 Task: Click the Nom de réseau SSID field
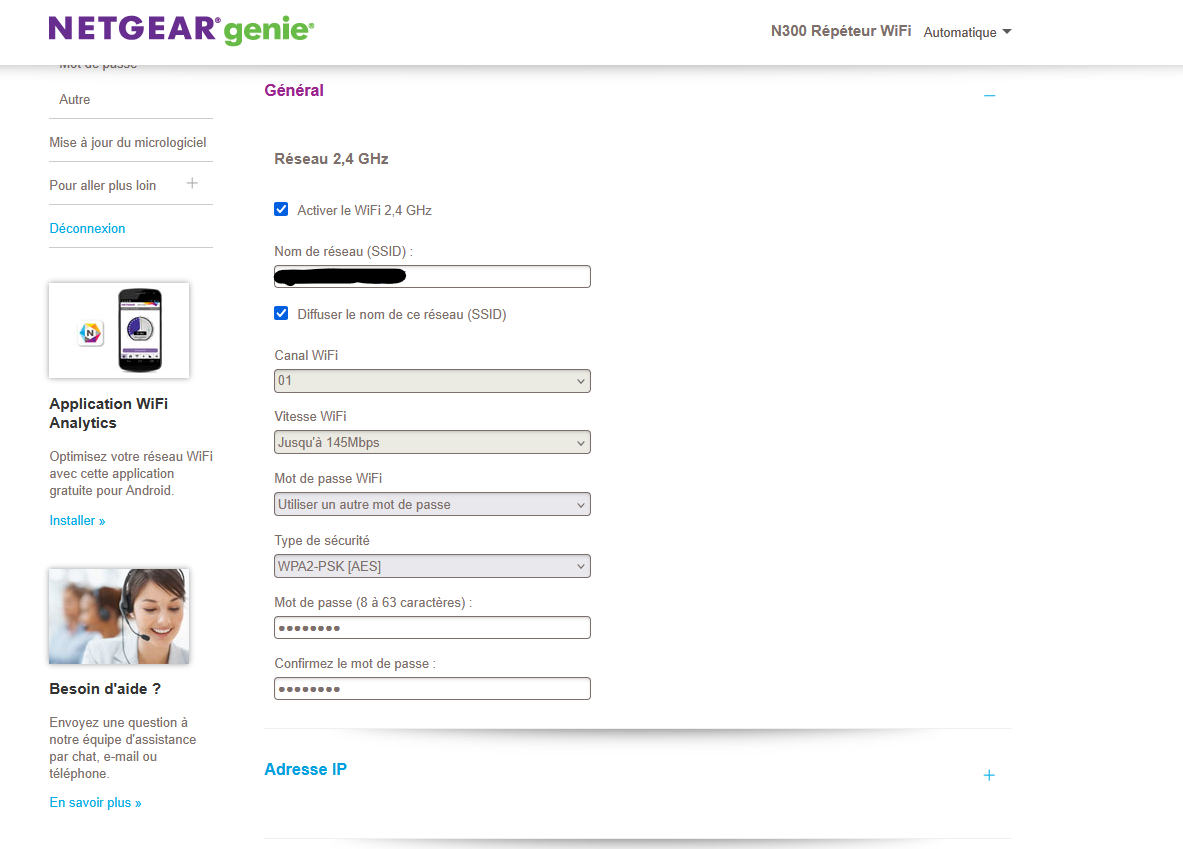click(x=432, y=277)
